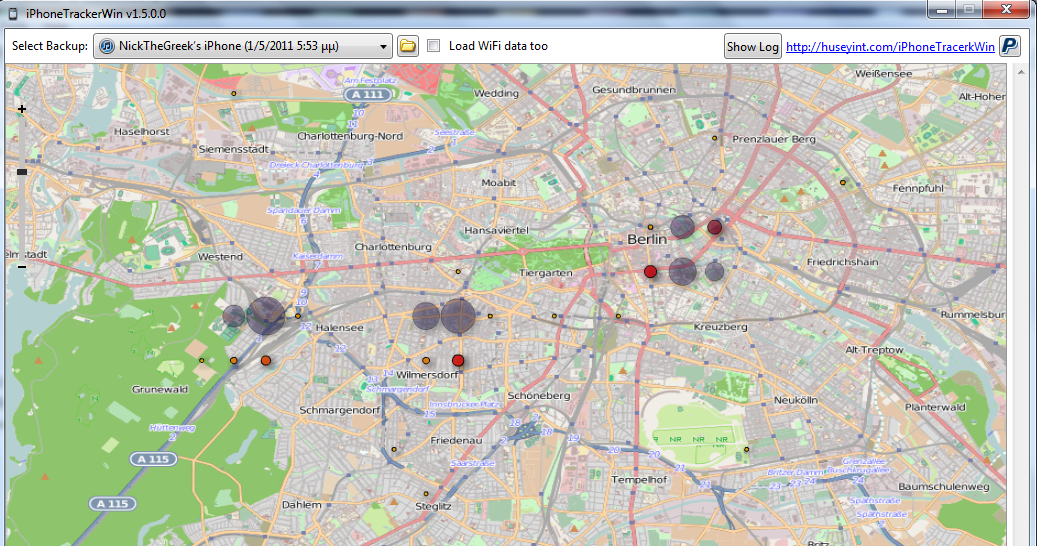Click the Gesundbrunnen label
Viewport: 1037px width, 546px height.
[x=634, y=89]
